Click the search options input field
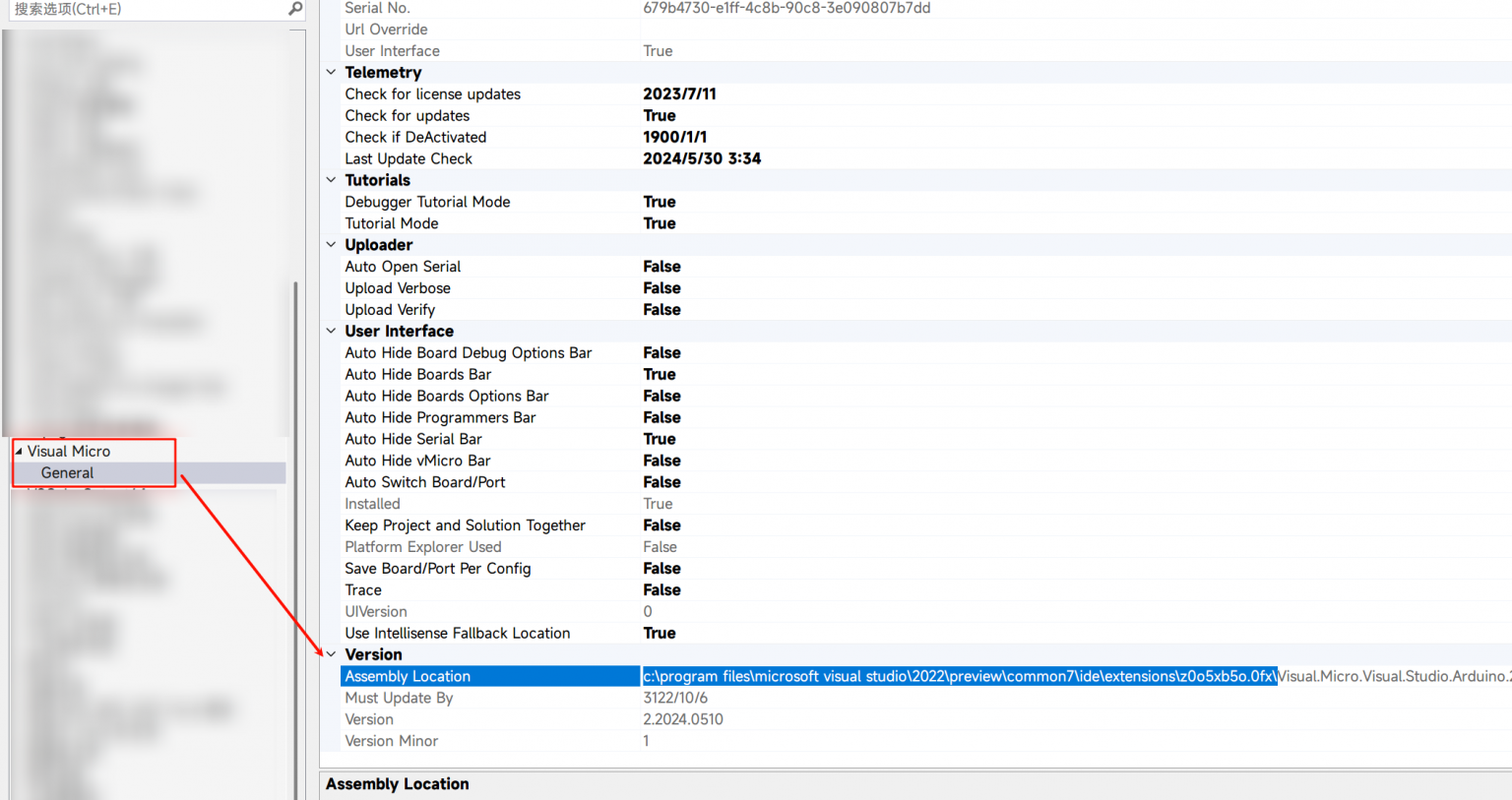Viewport: 1512px width, 800px height. coord(148,9)
